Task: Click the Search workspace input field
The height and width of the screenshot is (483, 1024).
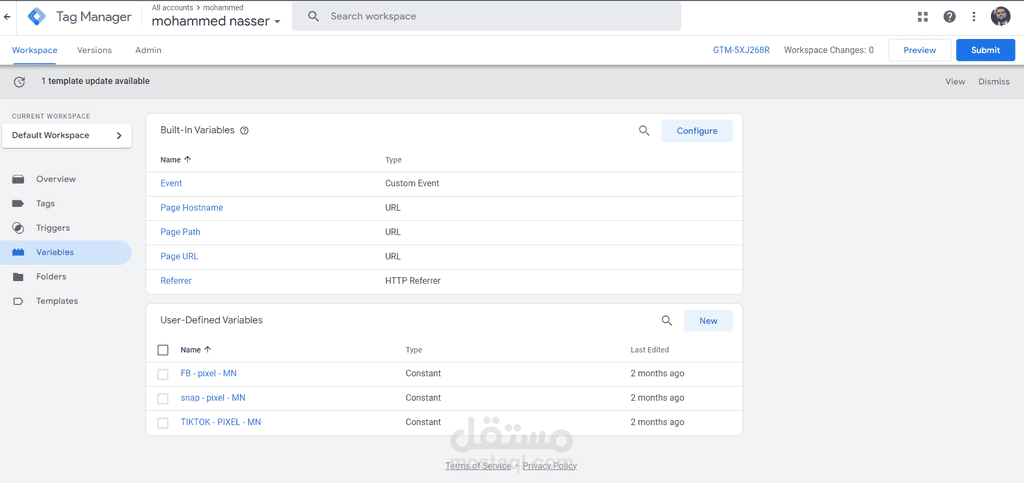Action: 486,16
